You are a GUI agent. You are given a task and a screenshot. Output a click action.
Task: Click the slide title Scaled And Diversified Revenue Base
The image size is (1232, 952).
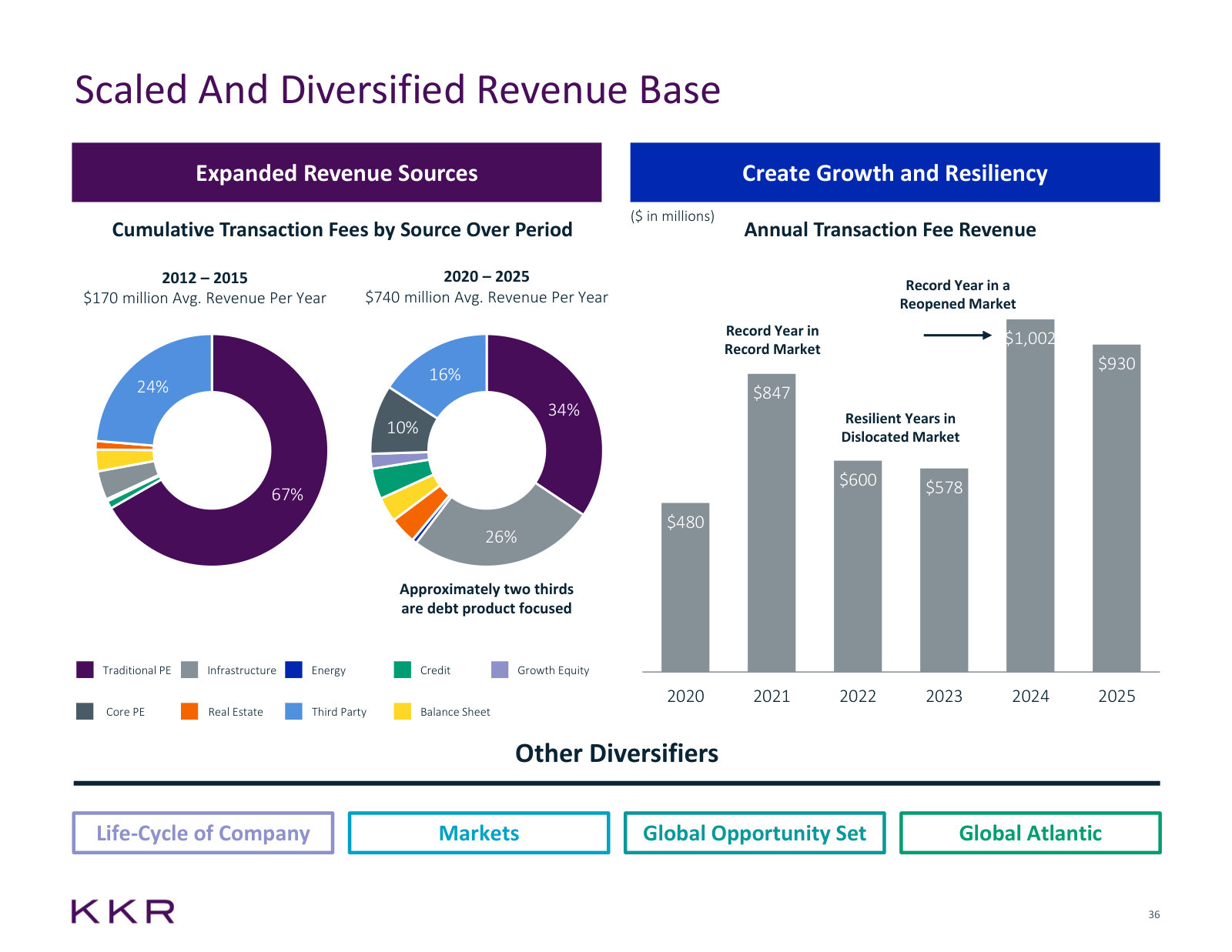(397, 89)
